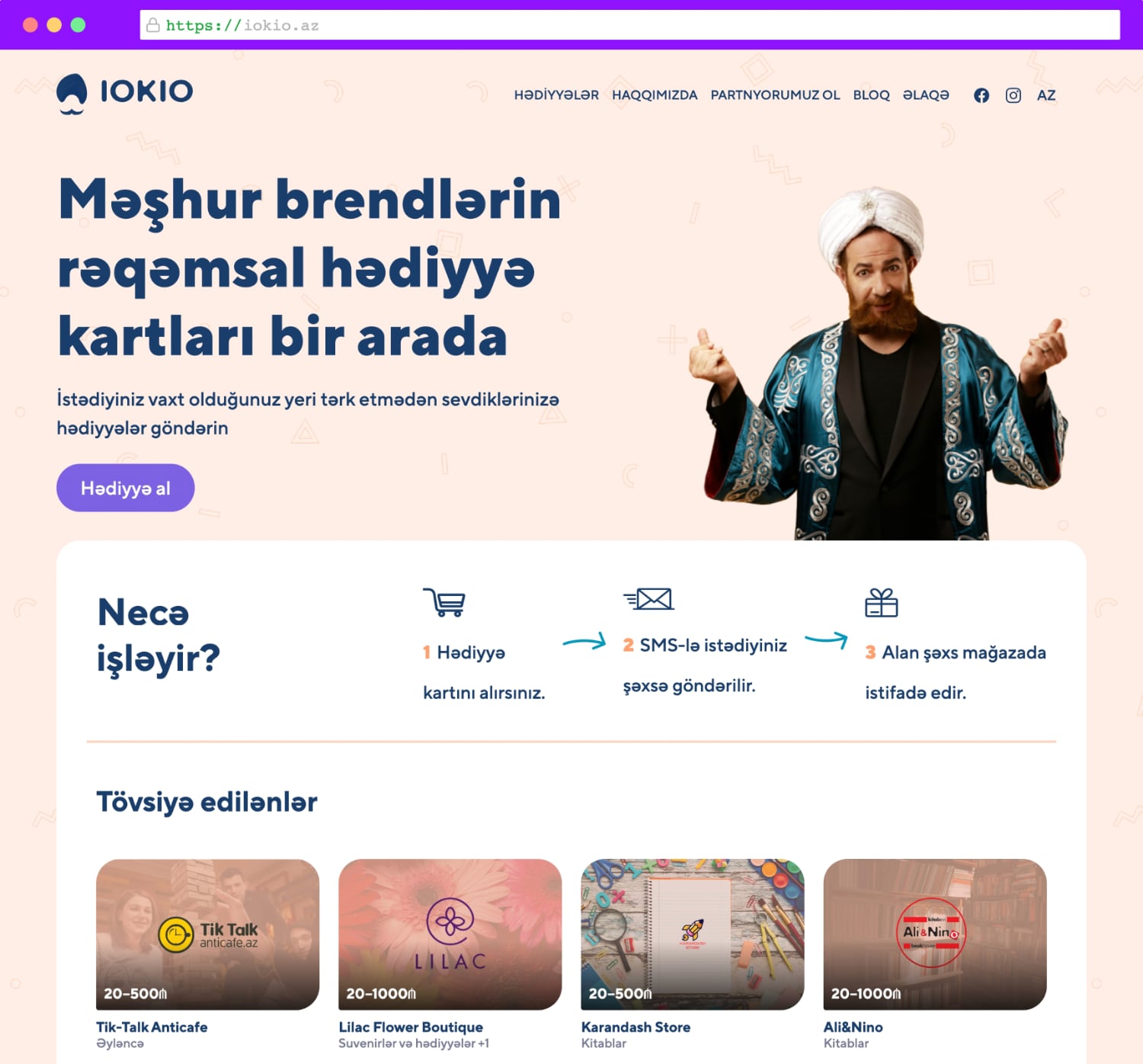Screen dimensions: 1143x1064
Task: Click the browser URL address field
Action: tap(630, 25)
